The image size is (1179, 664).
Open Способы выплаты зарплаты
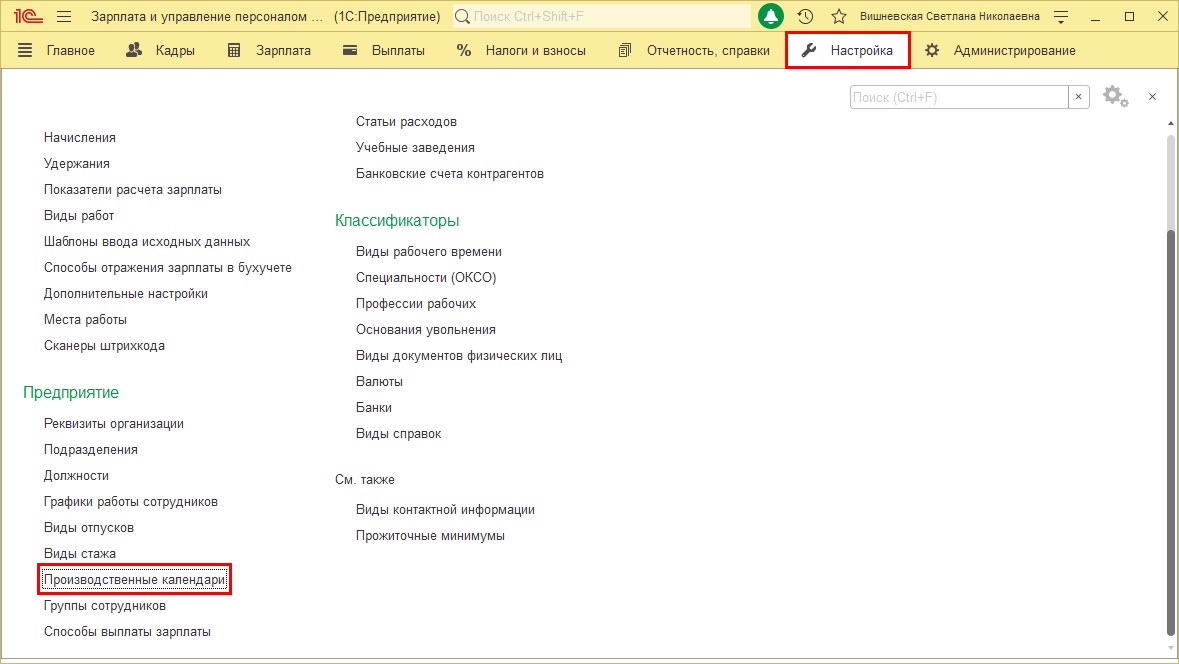[x=127, y=632]
